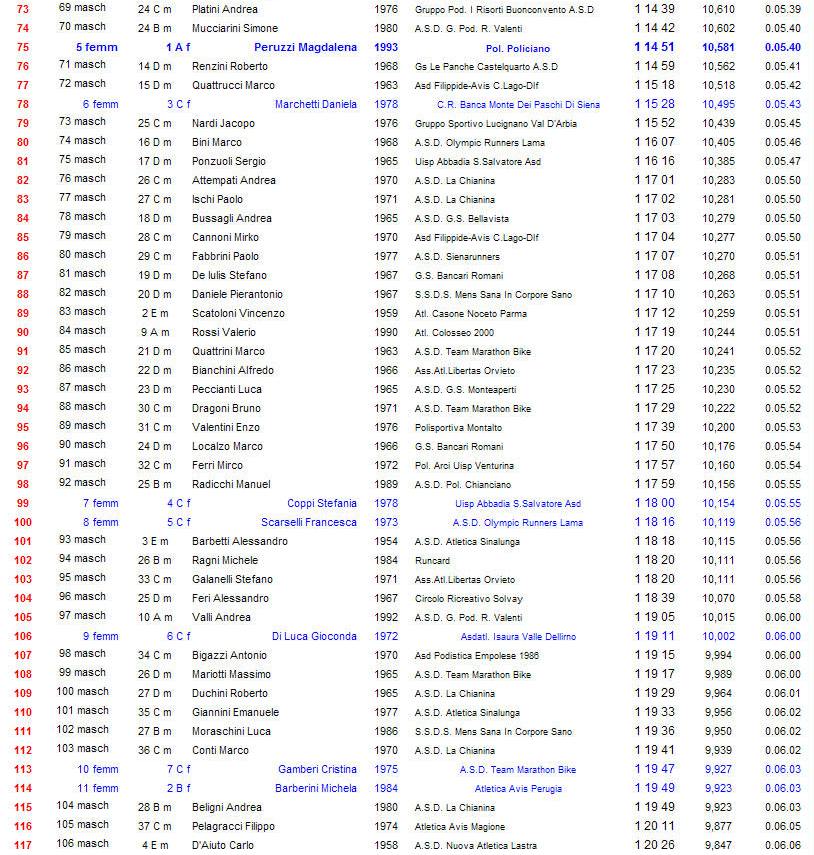Click runner Scarselli Francesca
Image resolution: width=814 pixels, height=855 pixels.
[x=309, y=522]
